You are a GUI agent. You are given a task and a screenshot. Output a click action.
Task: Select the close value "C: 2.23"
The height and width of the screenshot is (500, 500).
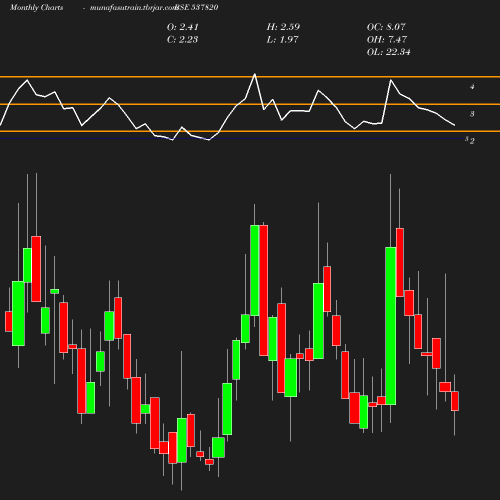pyautogui.click(x=182, y=39)
